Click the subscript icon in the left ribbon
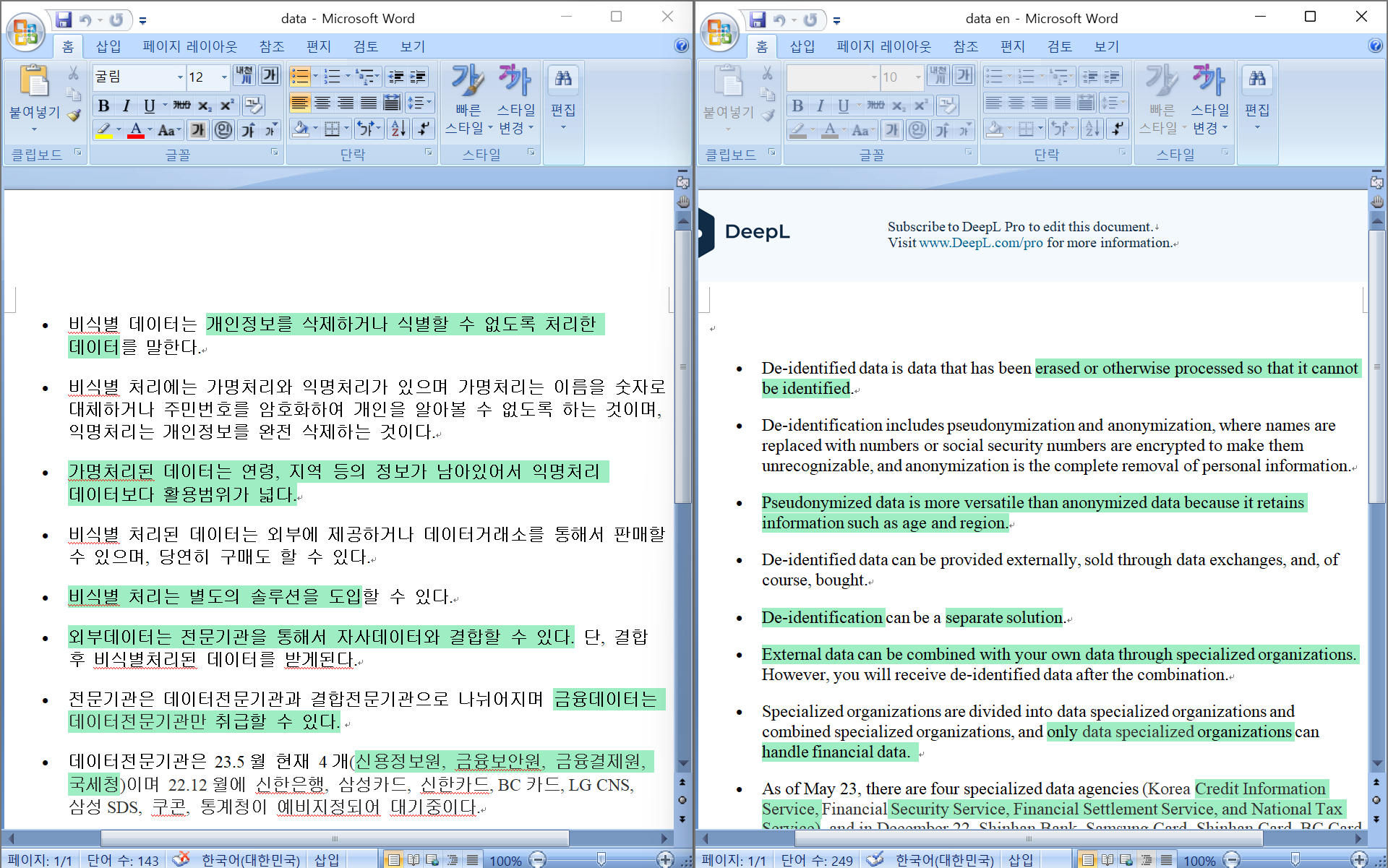This screenshot has width=1388, height=868. (205, 106)
